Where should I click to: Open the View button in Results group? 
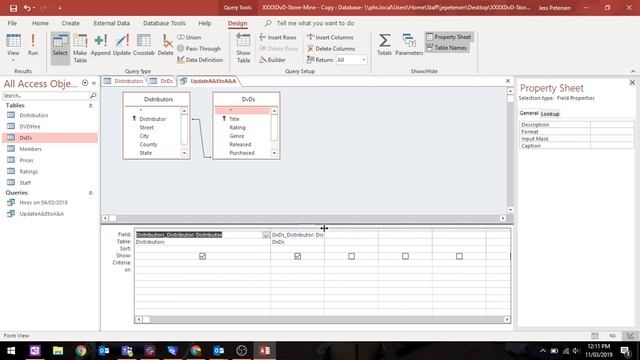coord(13,47)
